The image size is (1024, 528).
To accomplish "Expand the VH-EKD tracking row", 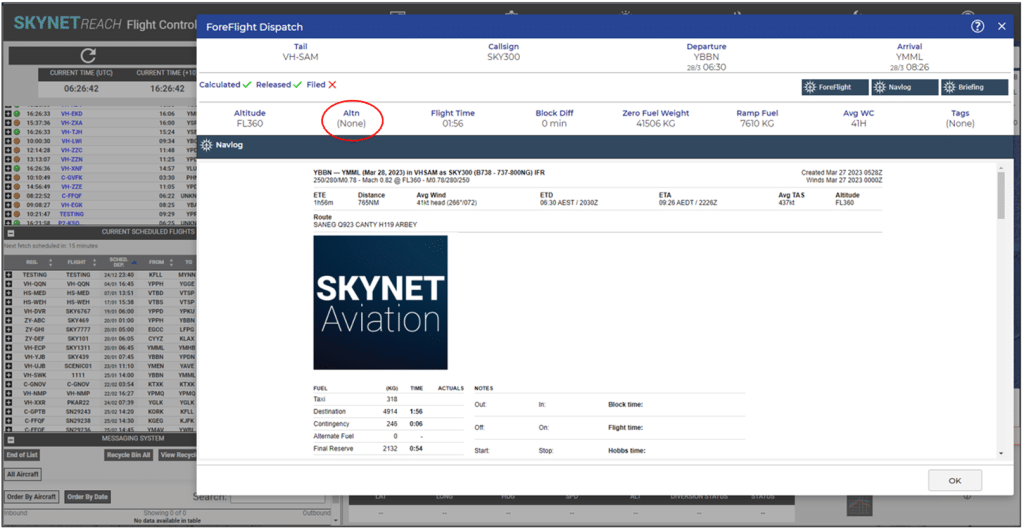I will [x=8, y=113].
